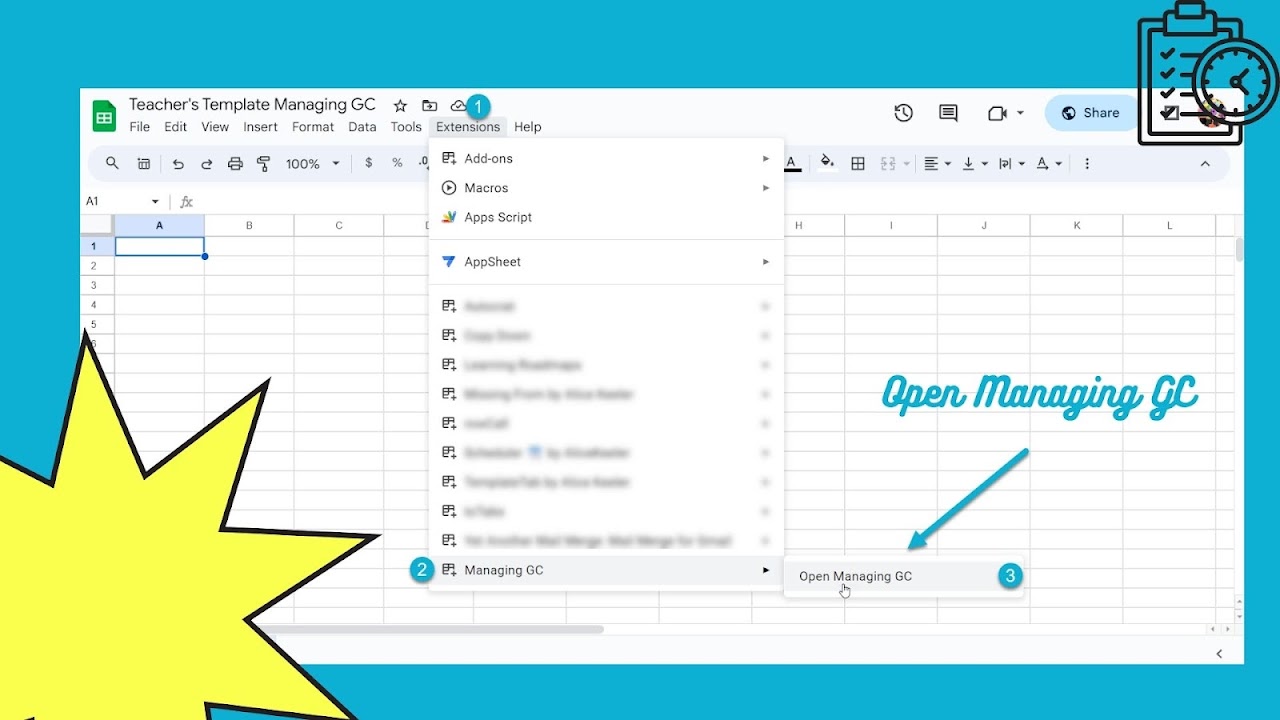Close the Extensions menu
The height and width of the screenshot is (720, 1280).
[468, 127]
